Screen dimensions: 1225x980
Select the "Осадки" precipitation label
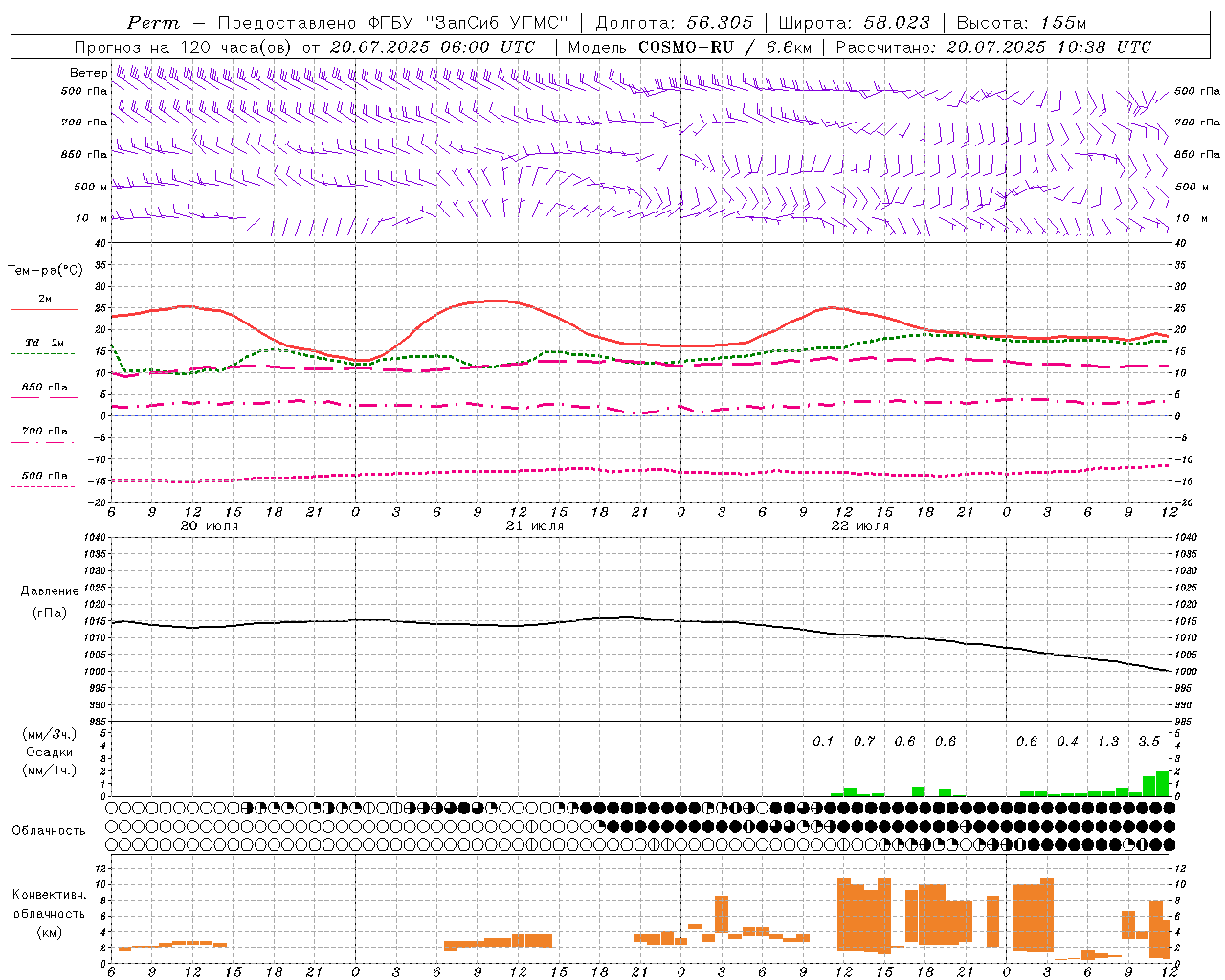click(x=50, y=752)
